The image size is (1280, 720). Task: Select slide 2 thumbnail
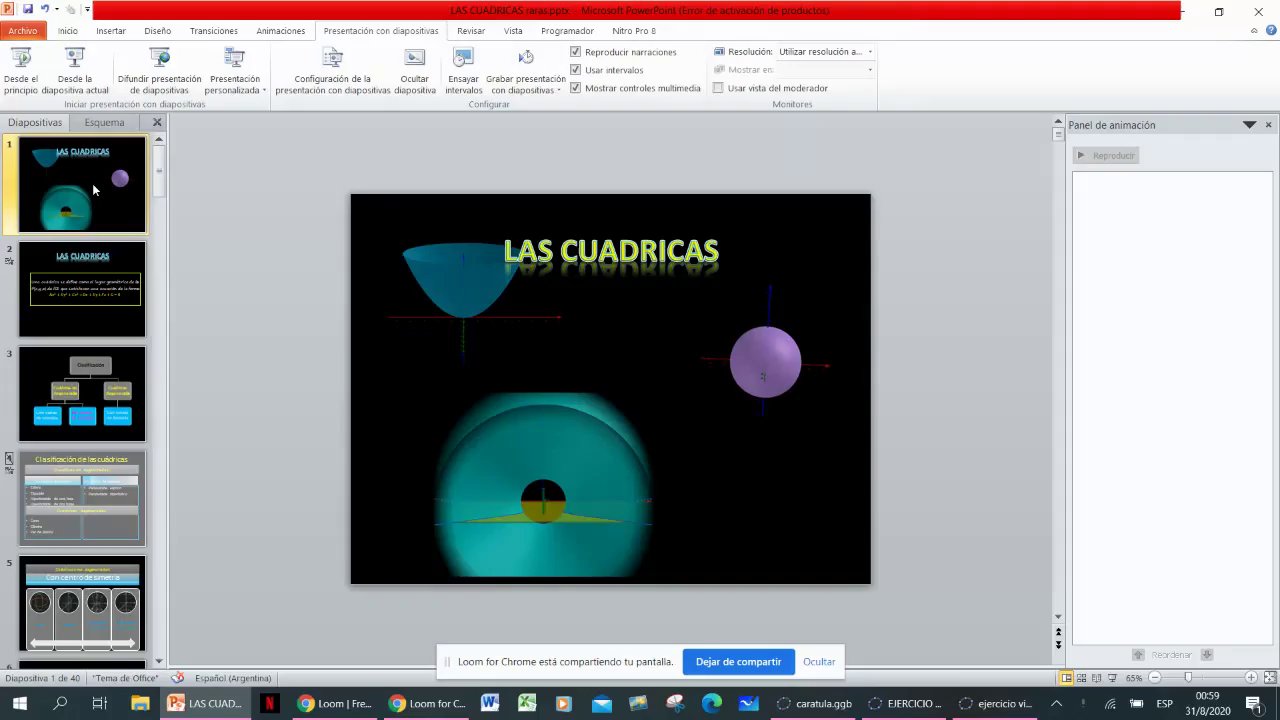click(x=82, y=289)
